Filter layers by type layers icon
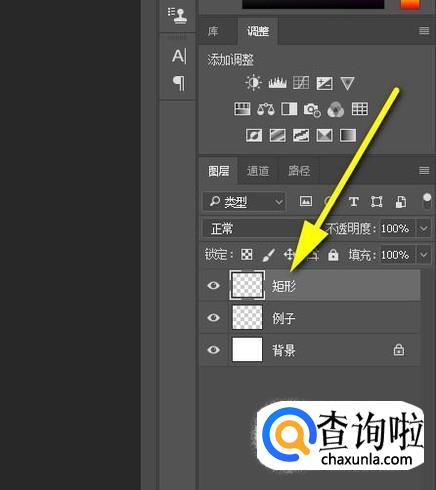 click(x=353, y=201)
